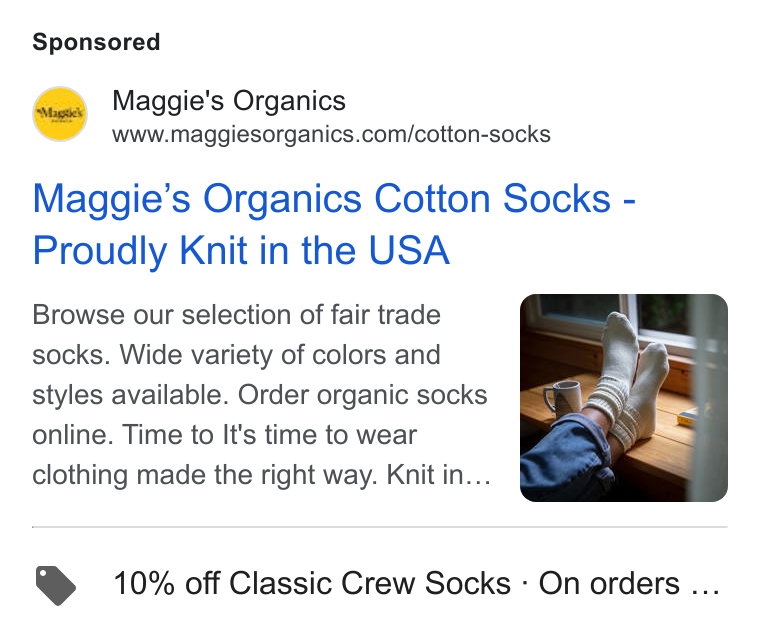This screenshot has height=644, width=760.
Task: Click the white socks in the photo
Action: [x=628, y=378]
